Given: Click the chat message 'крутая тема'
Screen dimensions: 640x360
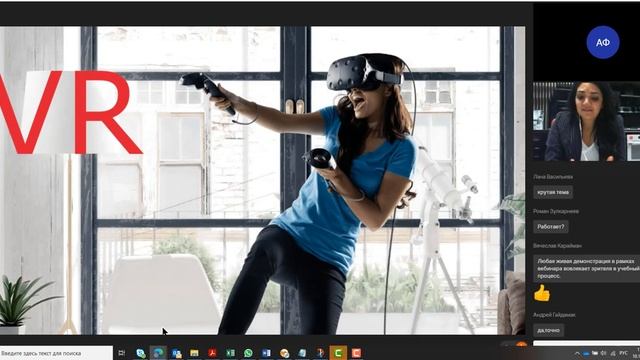Looking at the screenshot, I should pos(553,192).
